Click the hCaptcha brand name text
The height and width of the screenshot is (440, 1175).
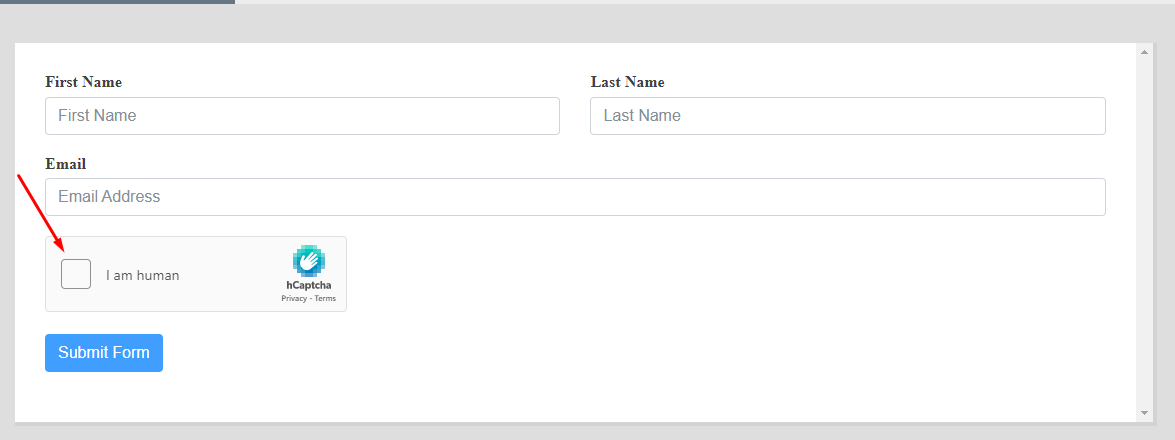(308, 285)
